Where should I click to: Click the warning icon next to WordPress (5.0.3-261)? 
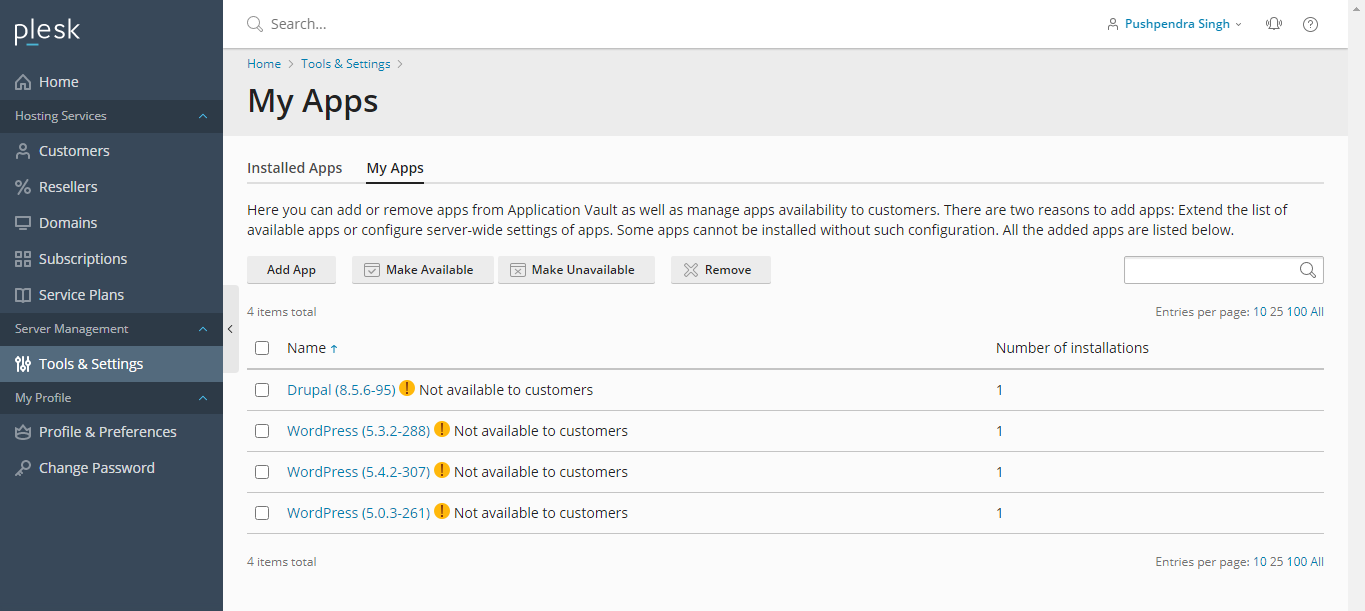[442, 511]
